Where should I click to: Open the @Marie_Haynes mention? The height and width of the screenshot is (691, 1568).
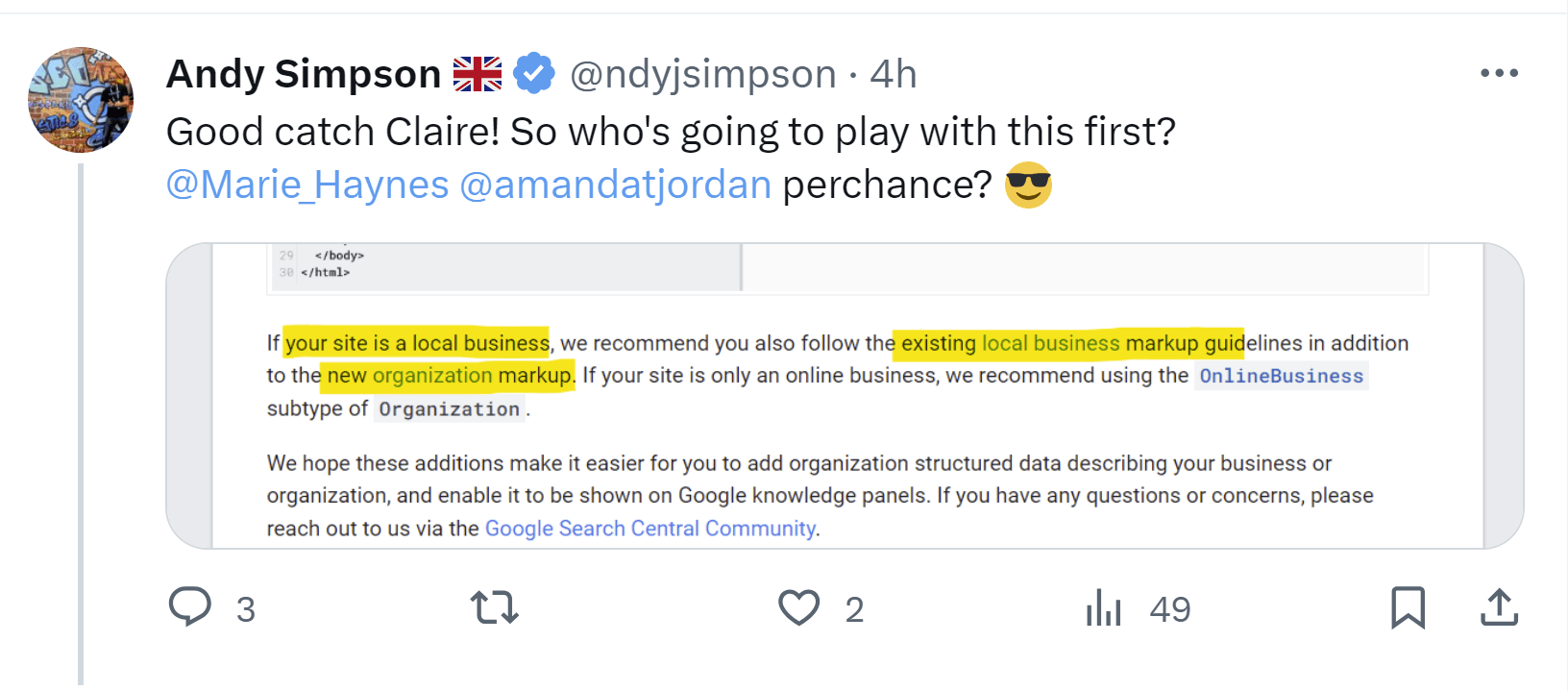pos(307,185)
